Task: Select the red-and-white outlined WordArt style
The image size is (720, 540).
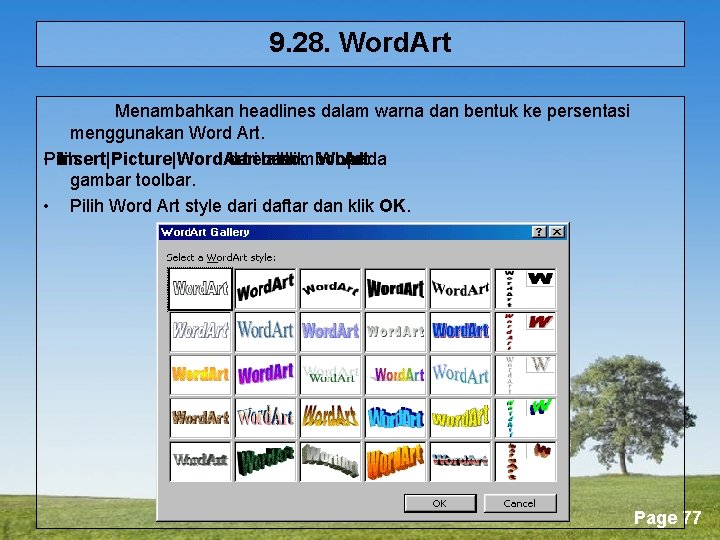Action: 265,418
